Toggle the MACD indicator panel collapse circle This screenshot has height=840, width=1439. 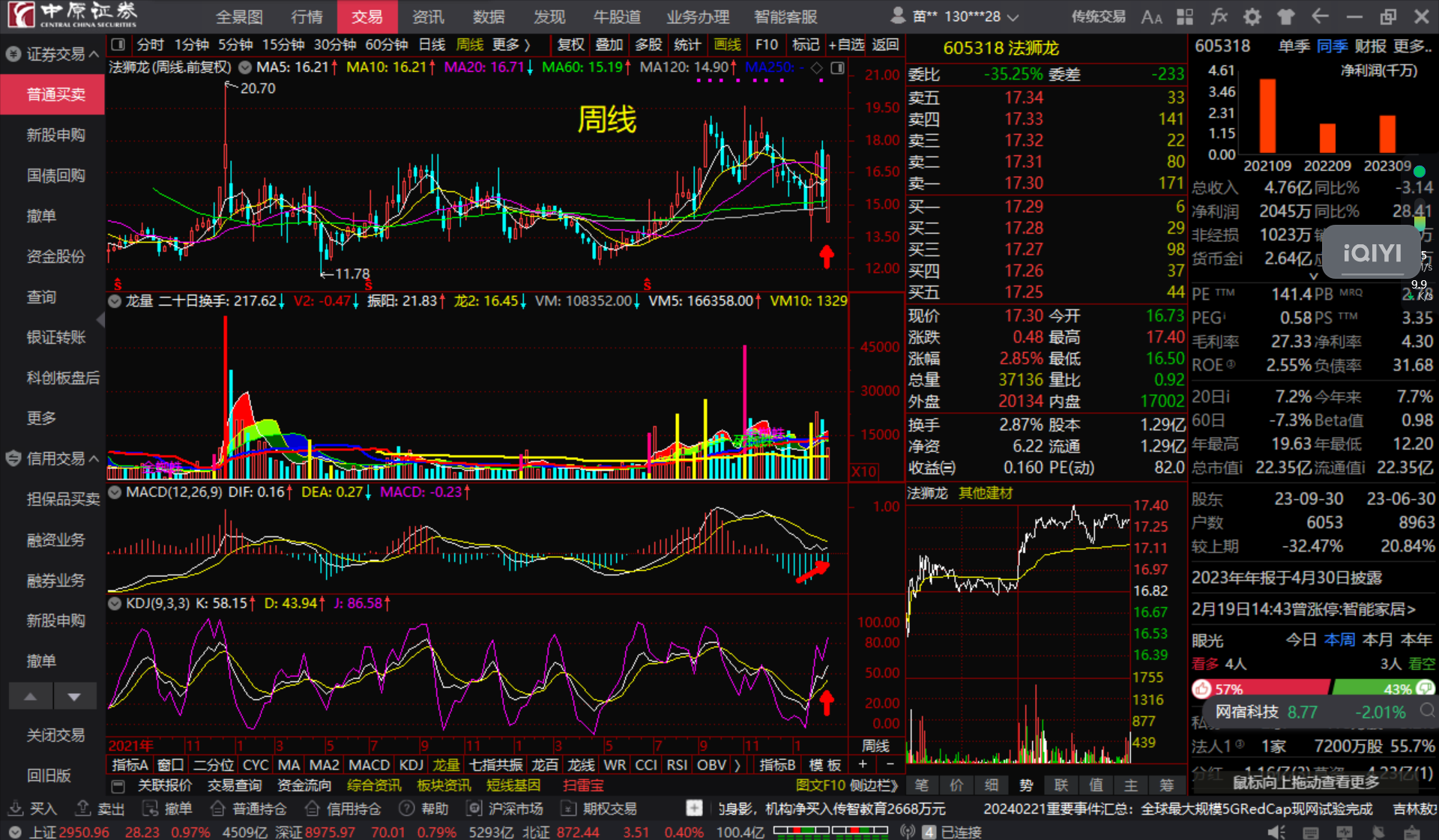point(115,492)
